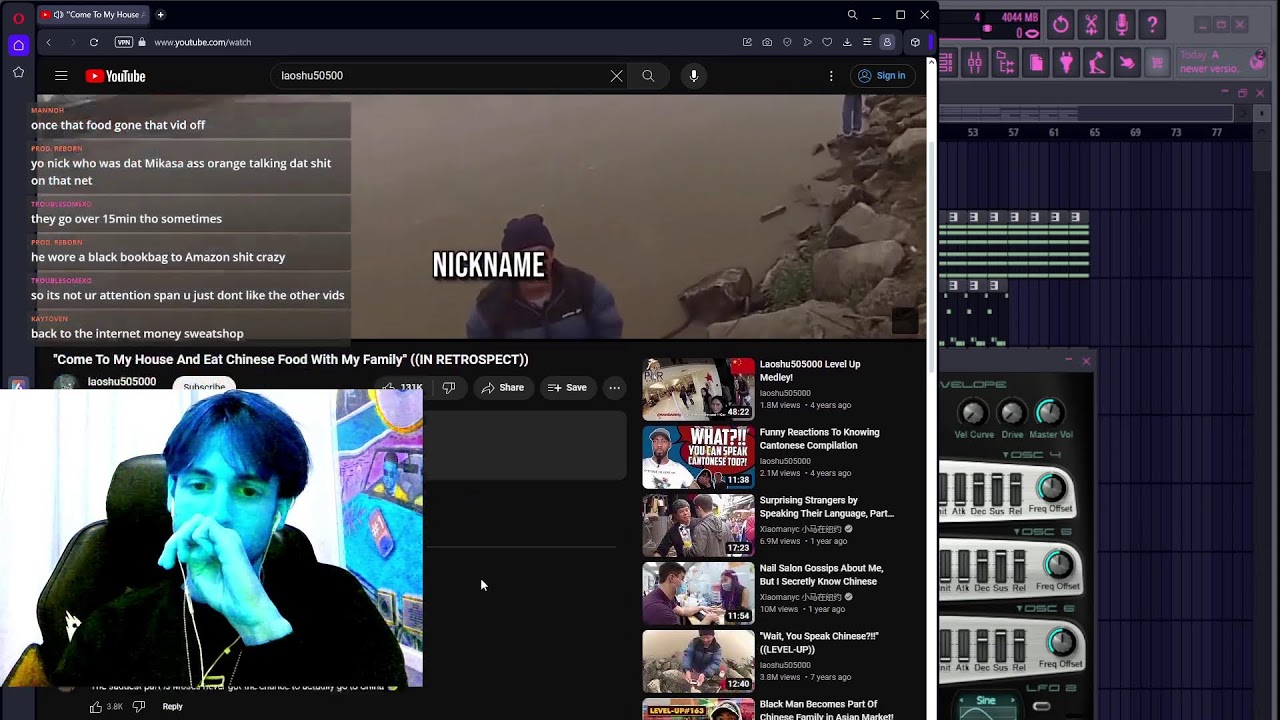1280x720 pixels.
Task: Open FL Studio plugin picker plug icon
Action: pos(1066,63)
